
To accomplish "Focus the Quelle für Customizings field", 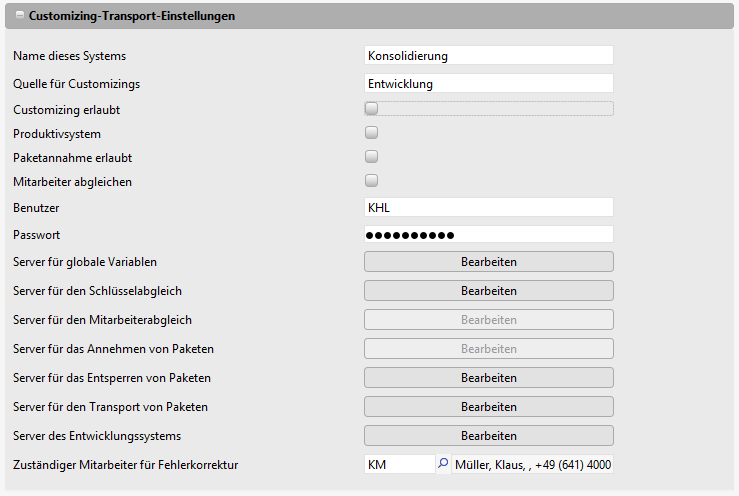I will (x=488, y=84).
